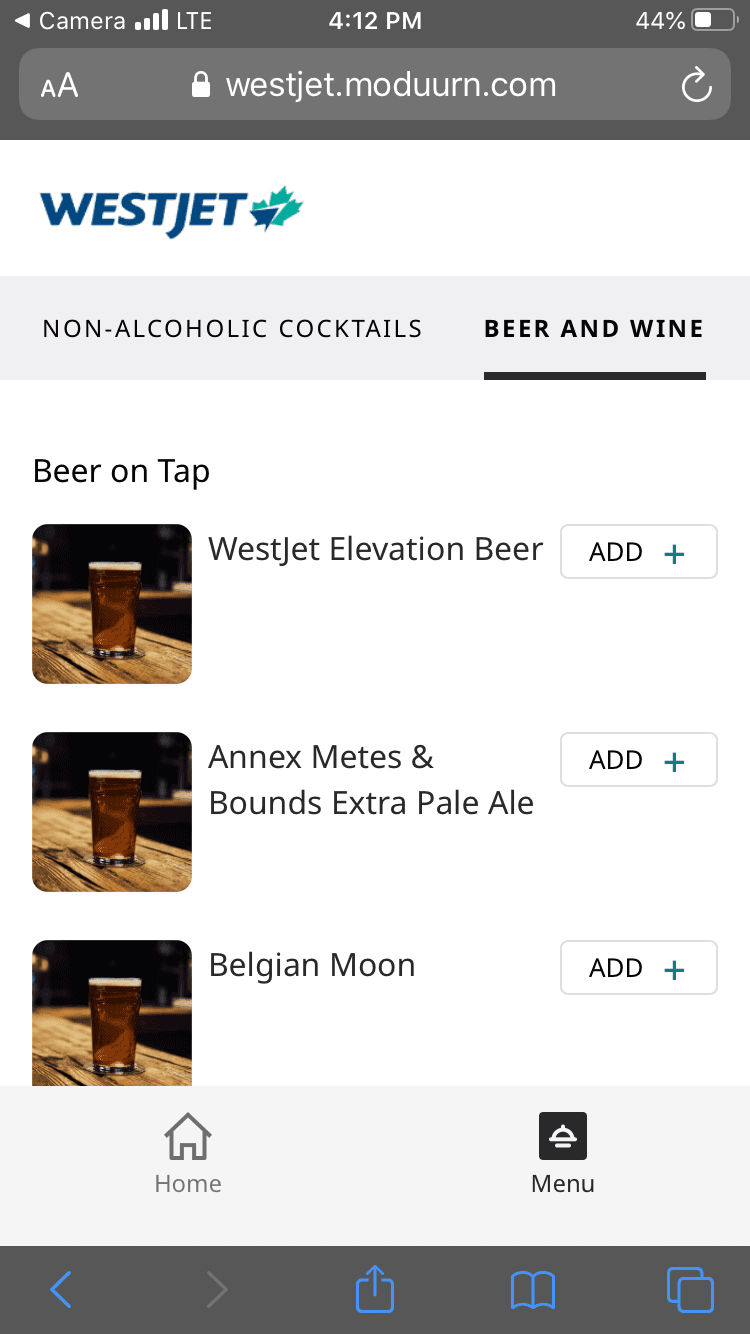
Task: Reload the page with the refresh icon
Action: click(696, 86)
